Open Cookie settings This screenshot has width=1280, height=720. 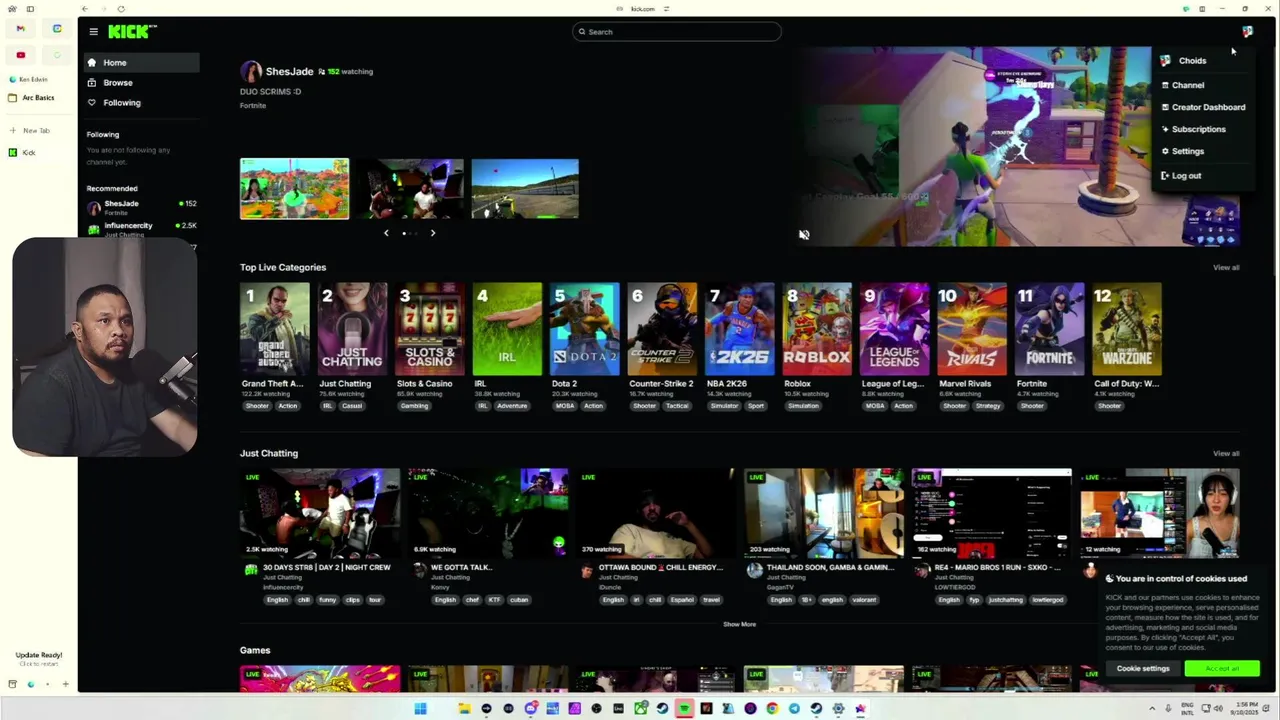tap(1143, 668)
